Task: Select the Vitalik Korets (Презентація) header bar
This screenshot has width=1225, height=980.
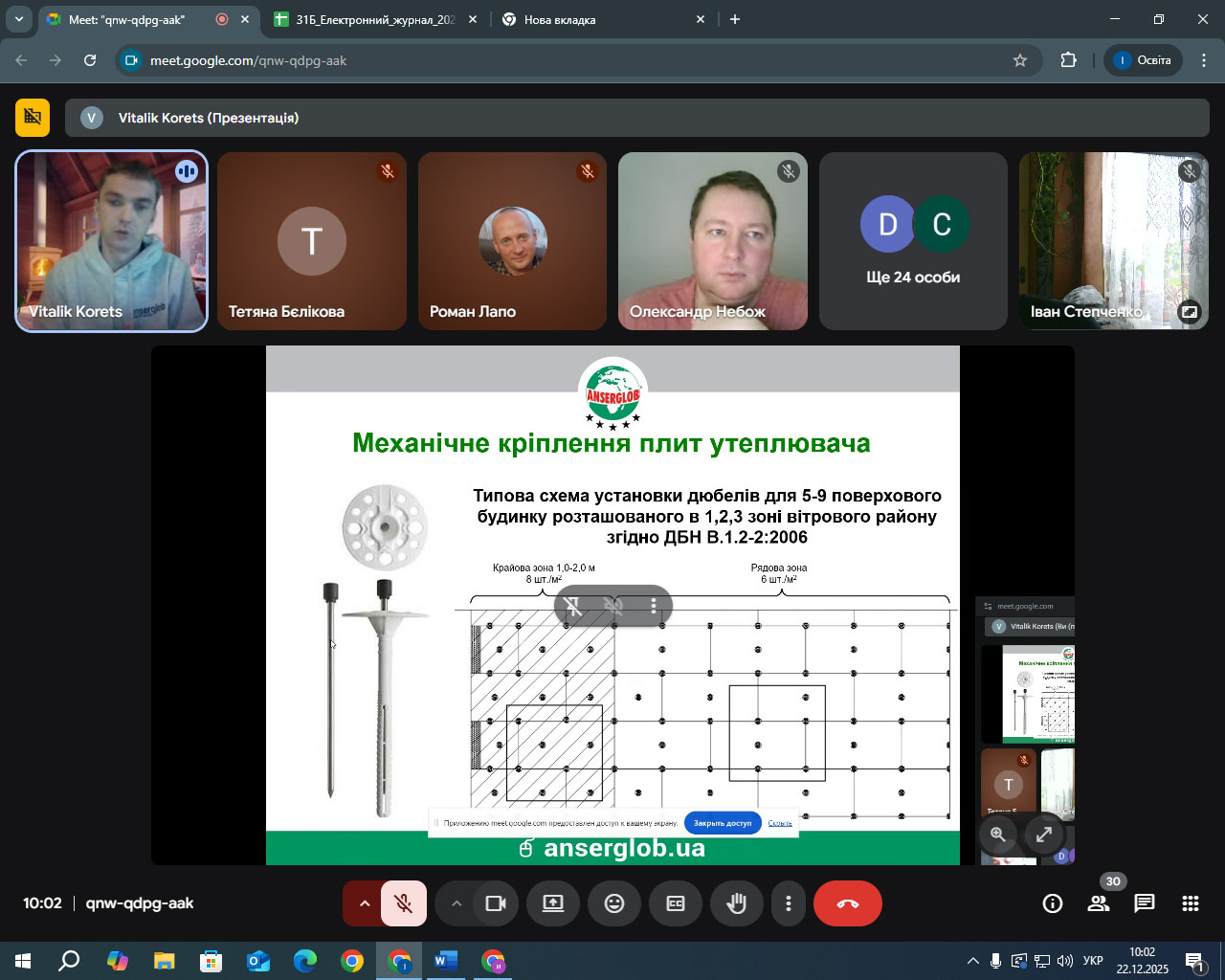Action: 636,118
